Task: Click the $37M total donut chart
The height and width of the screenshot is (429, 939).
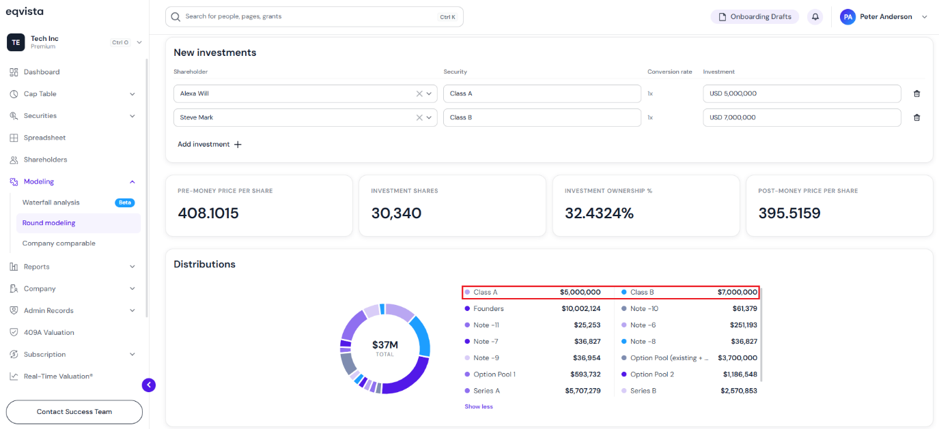Action: (x=385, y=348)
